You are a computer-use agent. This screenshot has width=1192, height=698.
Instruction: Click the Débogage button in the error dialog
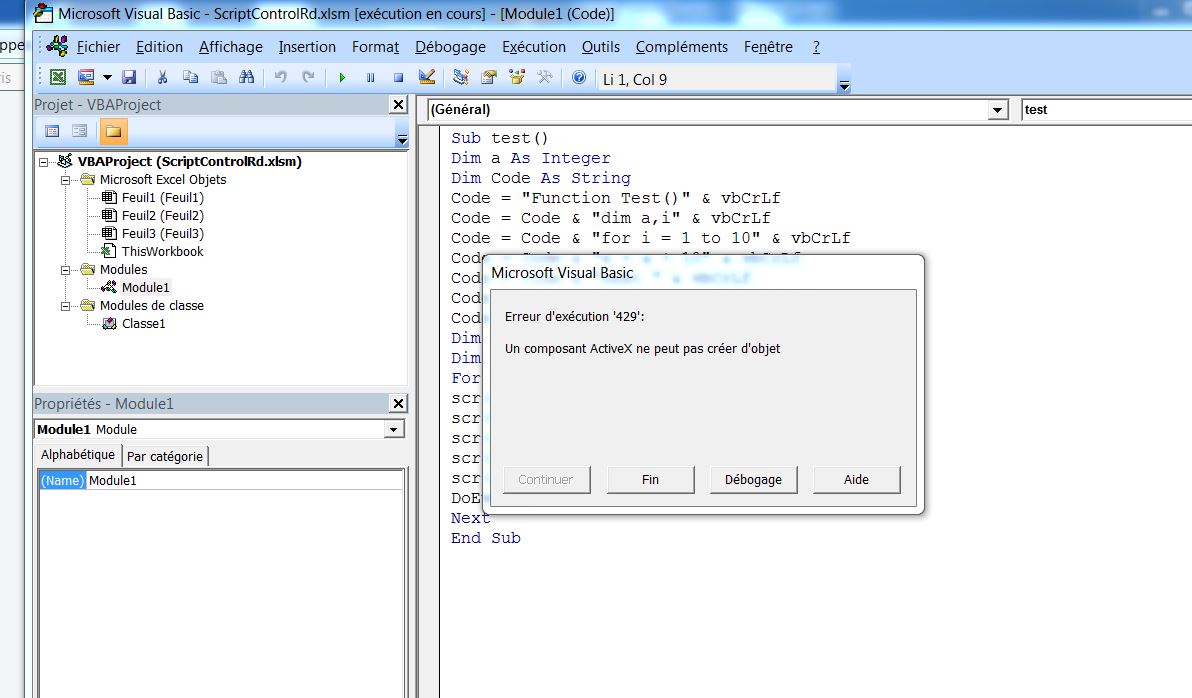coord(753,480)
